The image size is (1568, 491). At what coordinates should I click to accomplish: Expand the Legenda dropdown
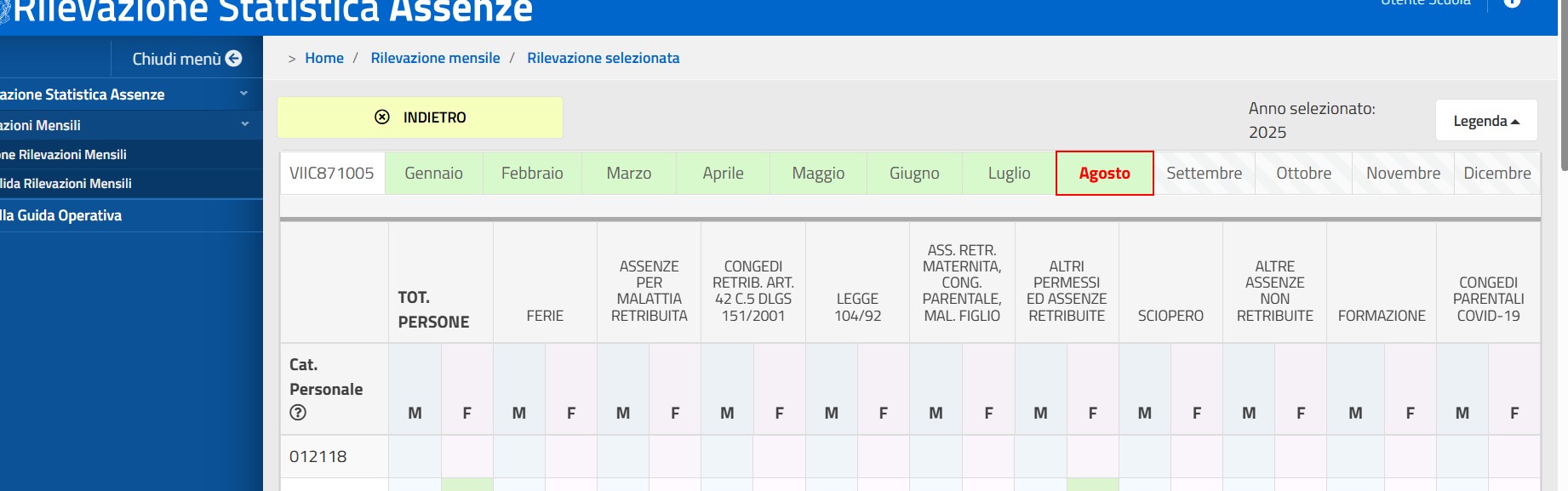(1485, 121)
